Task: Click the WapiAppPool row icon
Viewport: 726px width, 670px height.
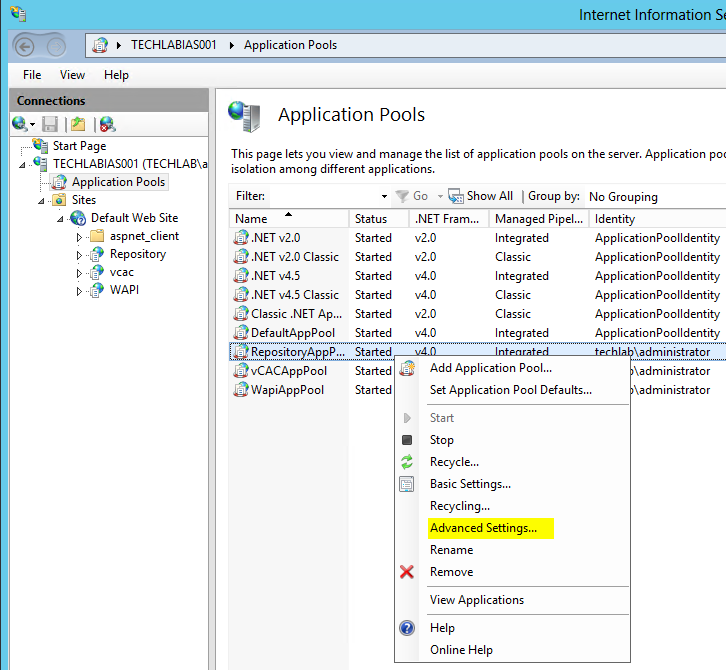Action: pyautogui.click(x=241, y=389)
